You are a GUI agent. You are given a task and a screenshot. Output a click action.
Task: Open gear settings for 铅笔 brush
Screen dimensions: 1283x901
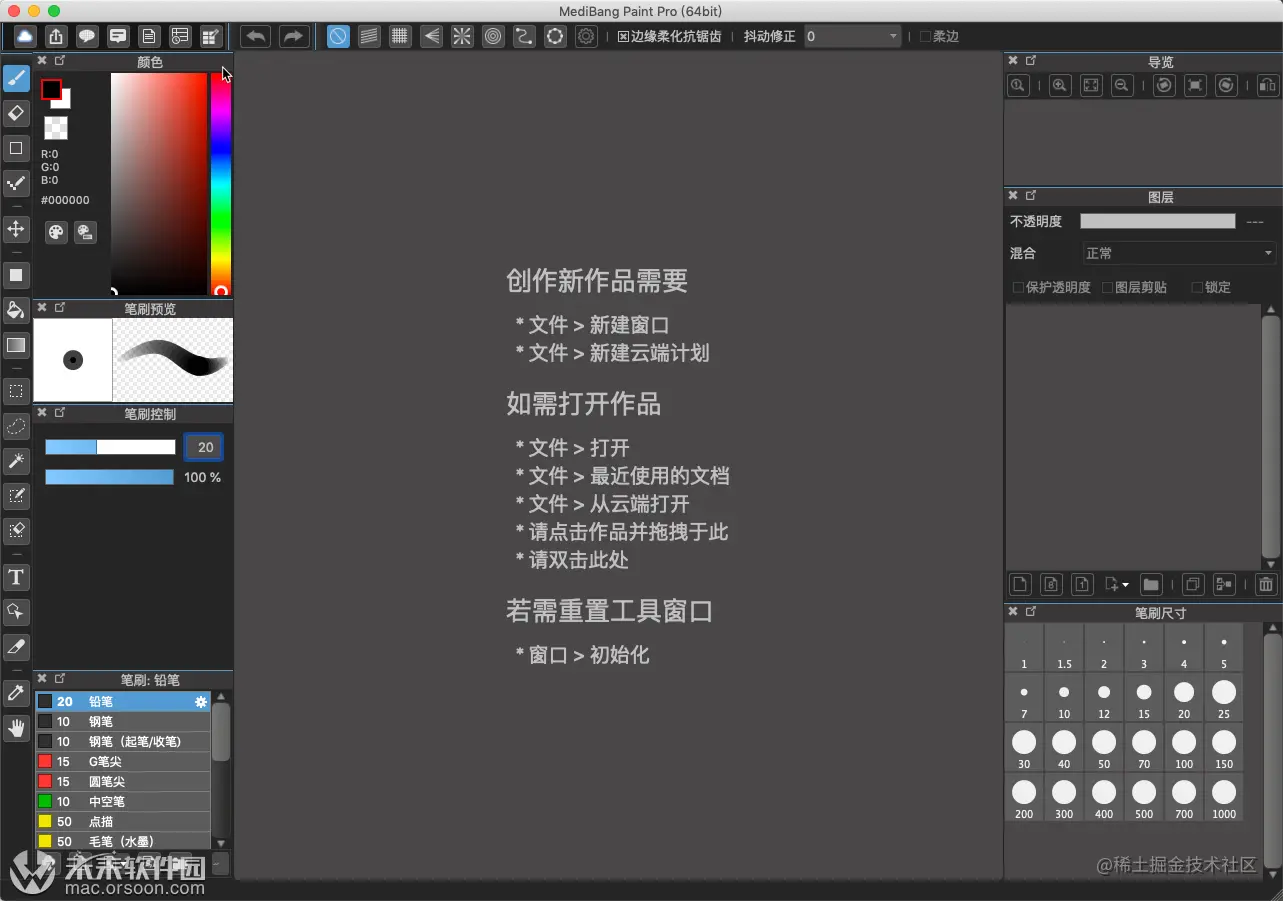pos(200,702)
